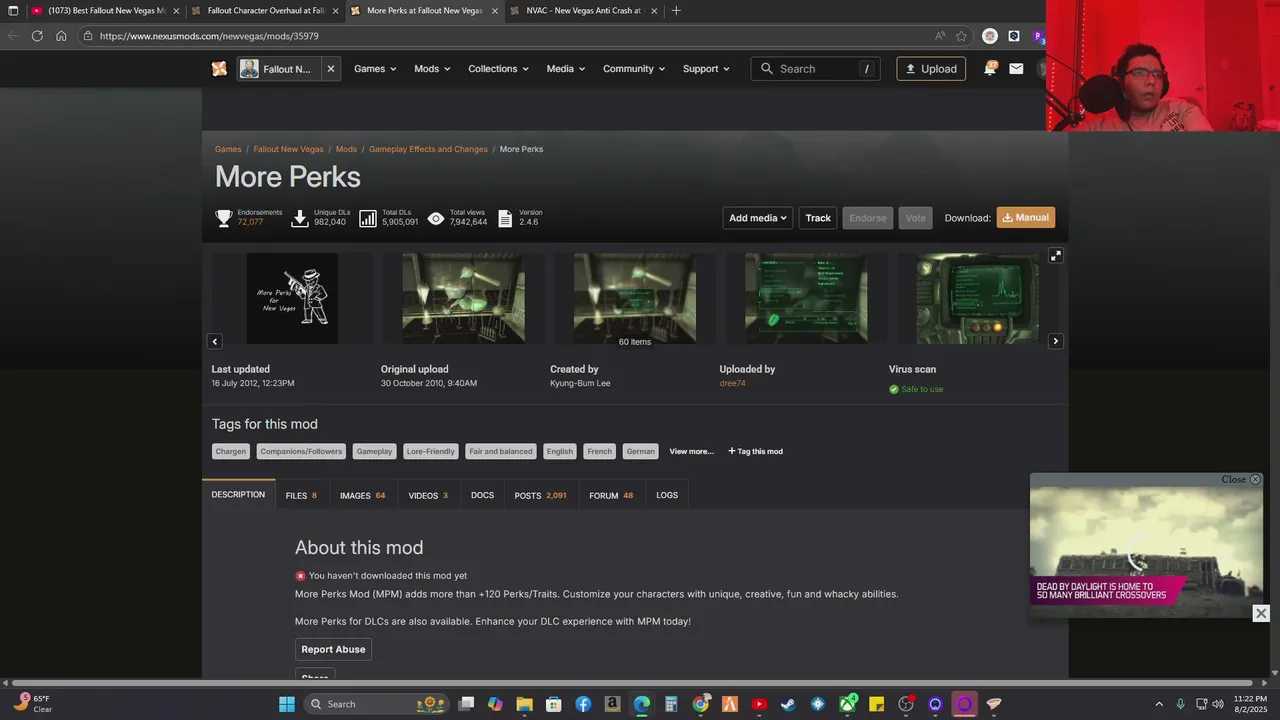
Task: Close the floating video ad
Action: coord(1241,480)
